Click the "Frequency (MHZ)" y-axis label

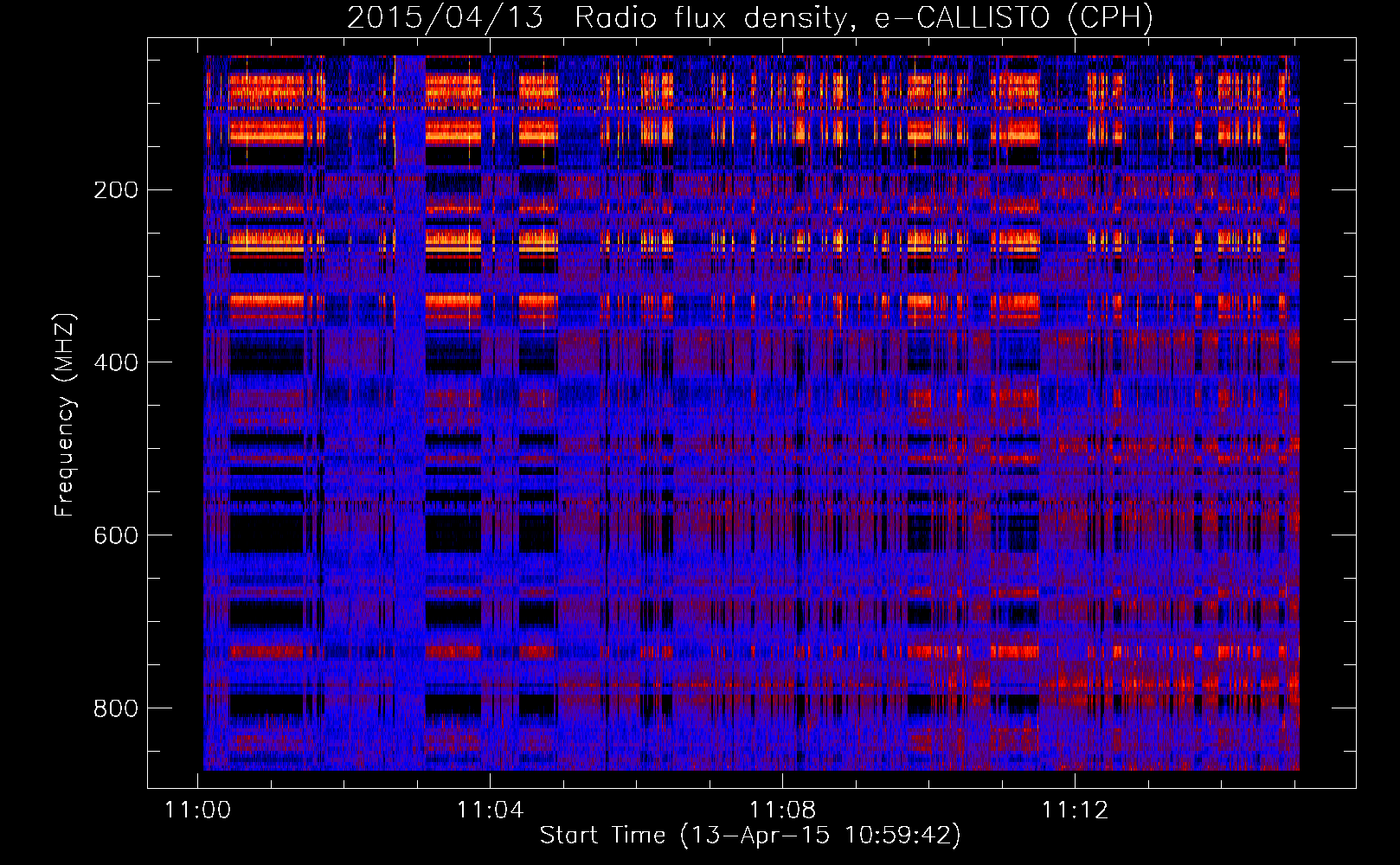point(65,414)
